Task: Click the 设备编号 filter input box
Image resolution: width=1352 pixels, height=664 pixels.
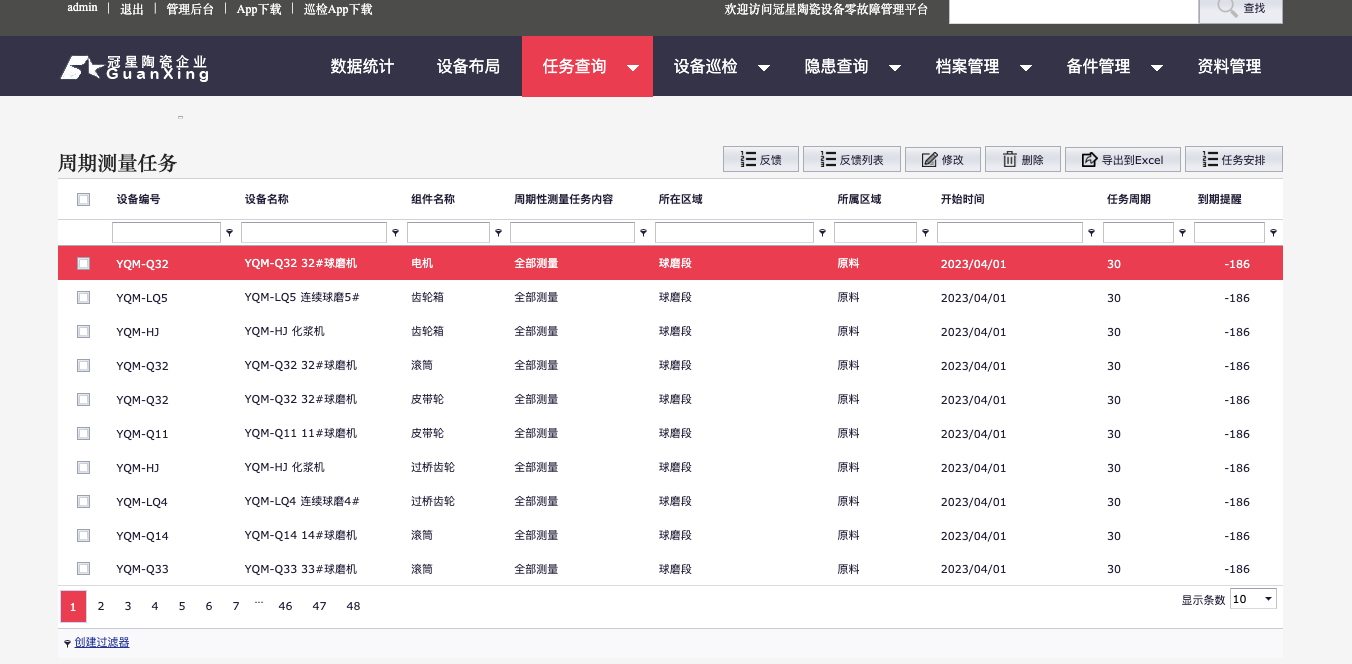Action: click(166, 233)
